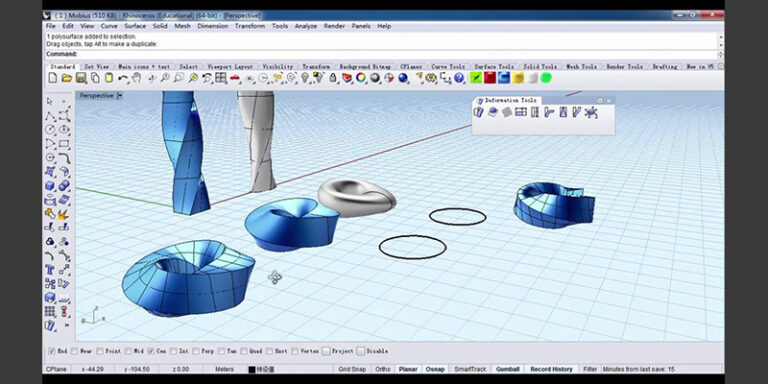Switch to the Drafting toolbar tab
768x384 pixels.
click(x=665, y=67)
